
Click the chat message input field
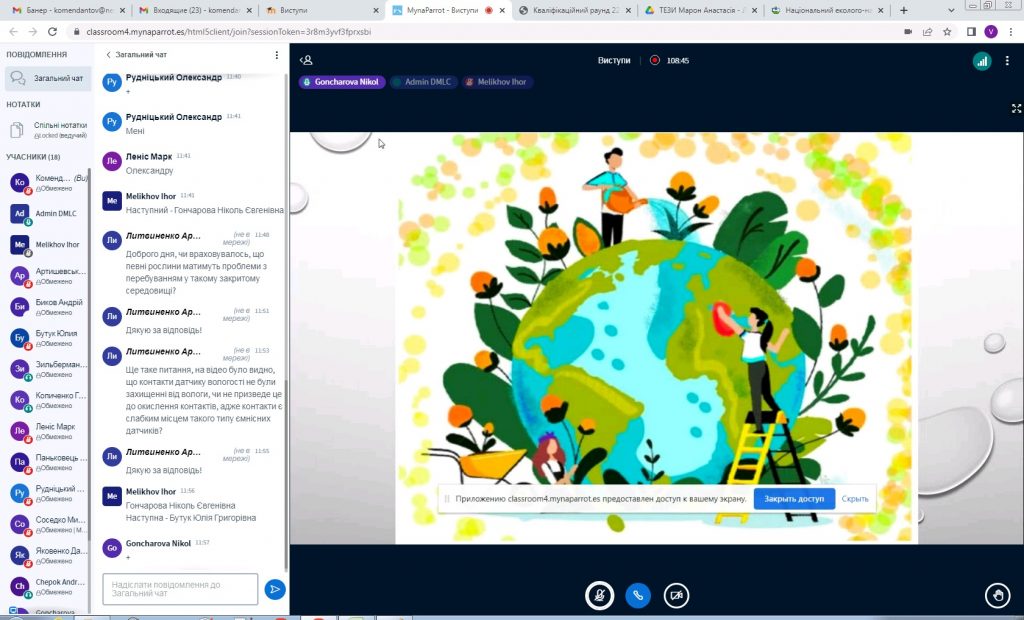pyautogui.click(x=180, y=589)
